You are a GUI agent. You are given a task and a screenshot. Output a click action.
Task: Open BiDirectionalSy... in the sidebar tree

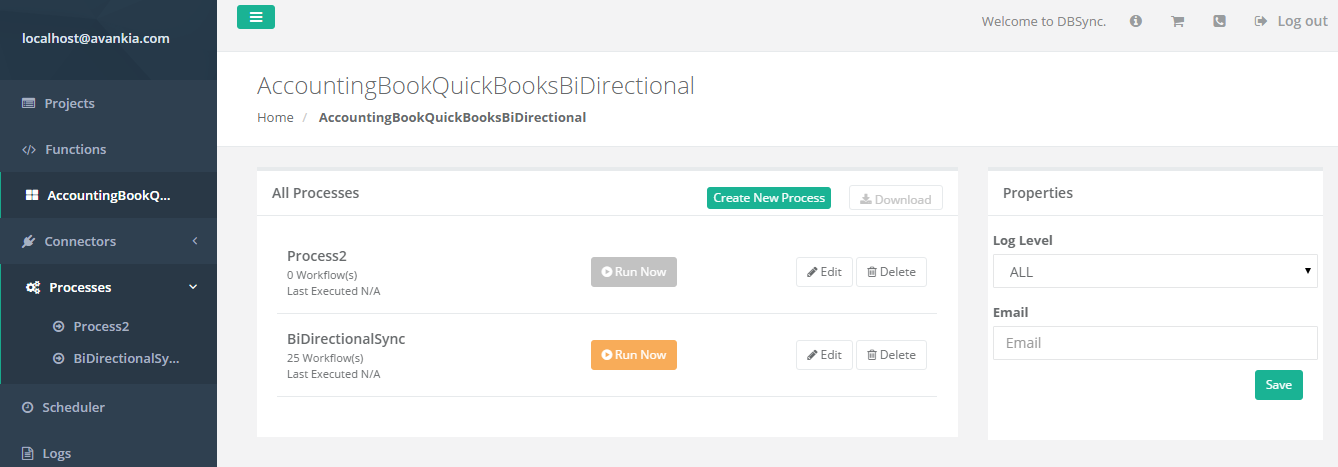pyautogui.click(x=125, y=358)
